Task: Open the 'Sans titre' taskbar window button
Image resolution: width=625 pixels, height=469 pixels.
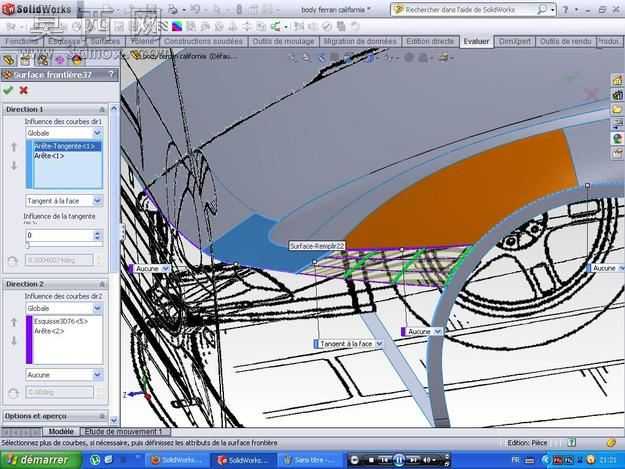Action: (x=309, y=460)
